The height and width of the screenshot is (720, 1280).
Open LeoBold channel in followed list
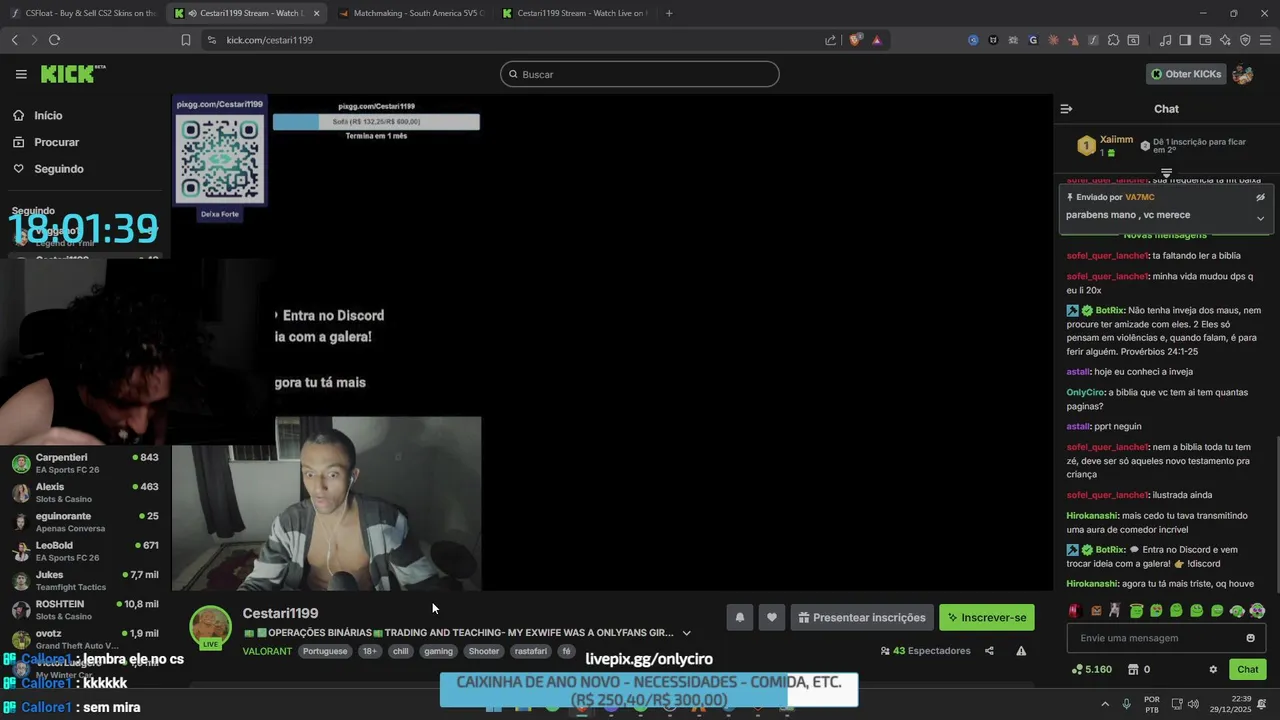[85, 551]
